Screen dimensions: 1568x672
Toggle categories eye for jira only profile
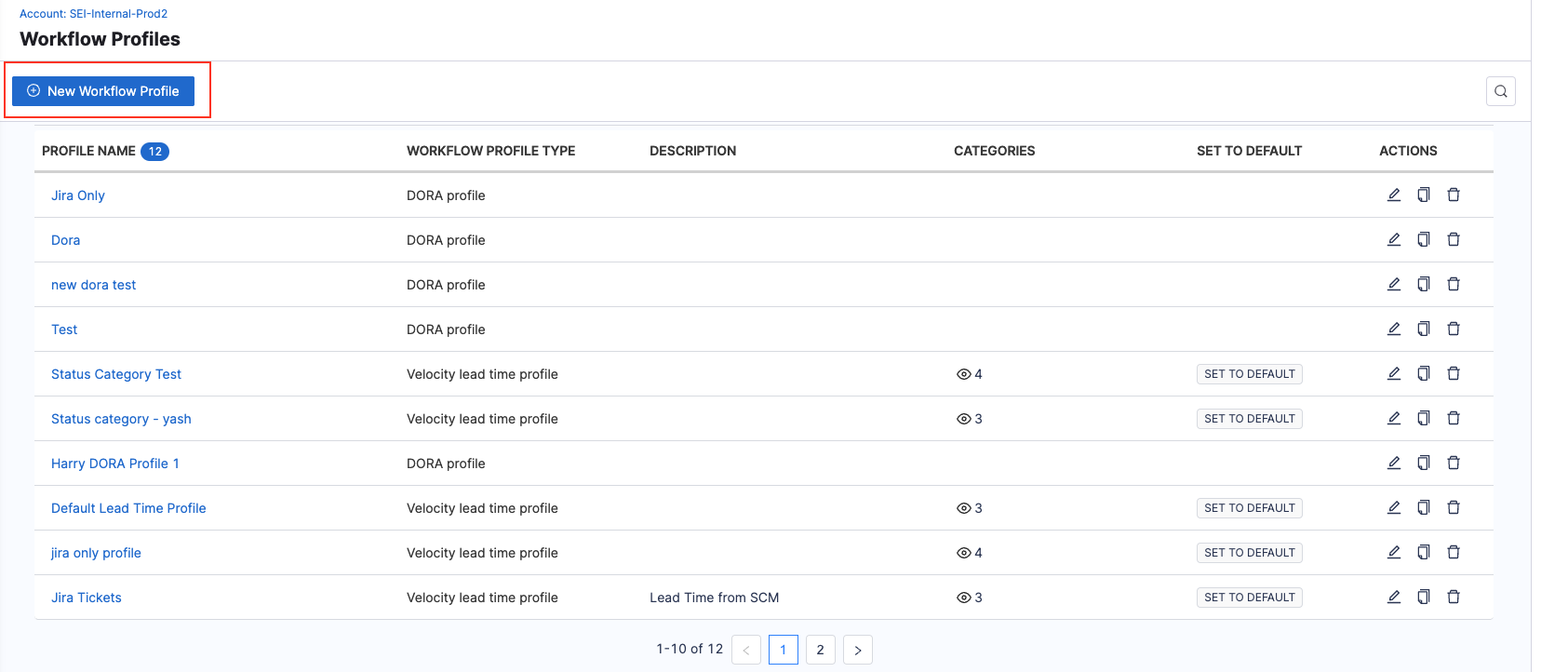click(964, 553)
